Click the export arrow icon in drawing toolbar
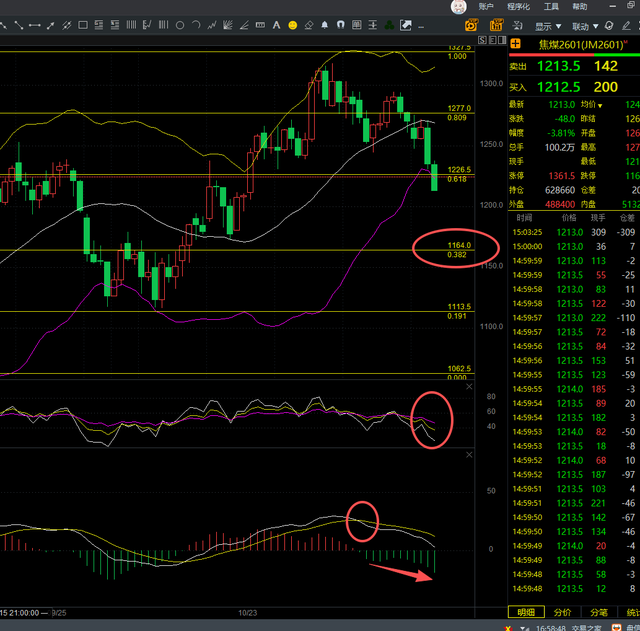640x631 pixels. [405, 25]
